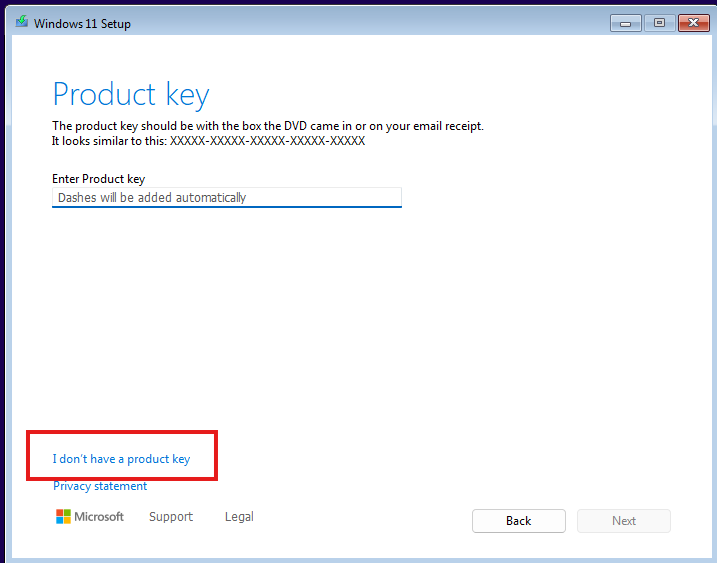Focus the Enter Product key text field

[x=226, y=198]
